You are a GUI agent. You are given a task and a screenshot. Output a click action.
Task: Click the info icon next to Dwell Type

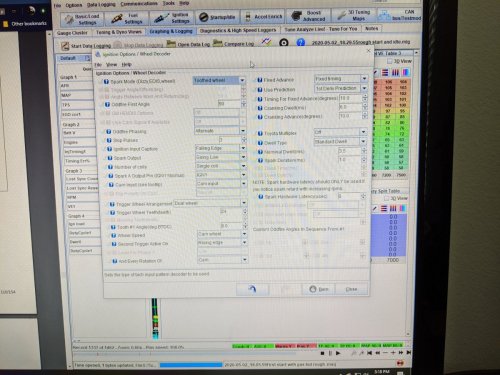pos(260,143)
